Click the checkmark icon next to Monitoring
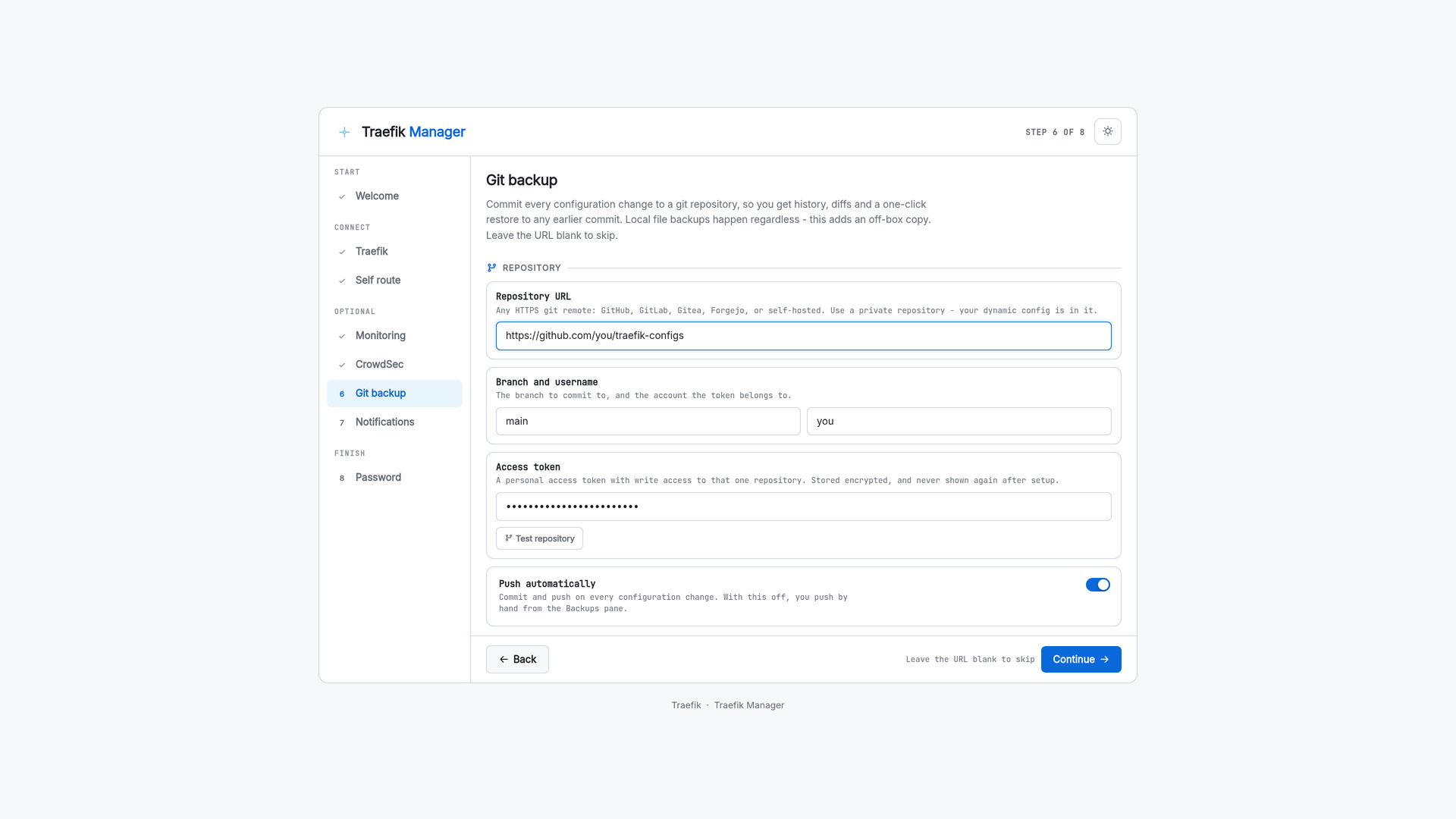 [342, 336]
